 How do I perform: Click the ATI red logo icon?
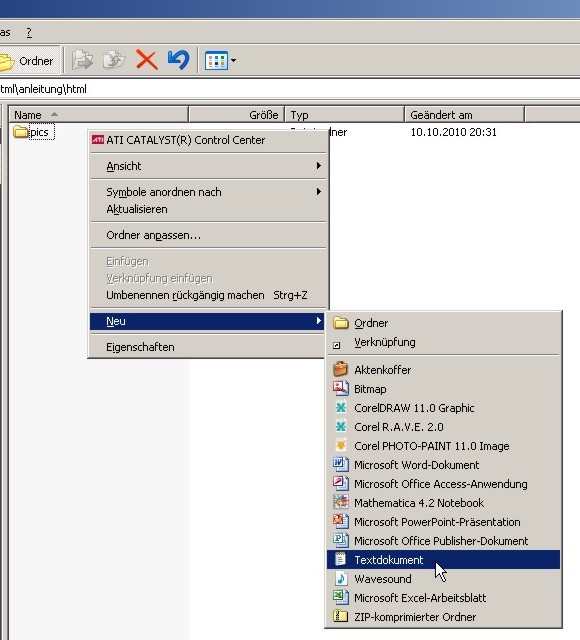(x=98, y=140)
